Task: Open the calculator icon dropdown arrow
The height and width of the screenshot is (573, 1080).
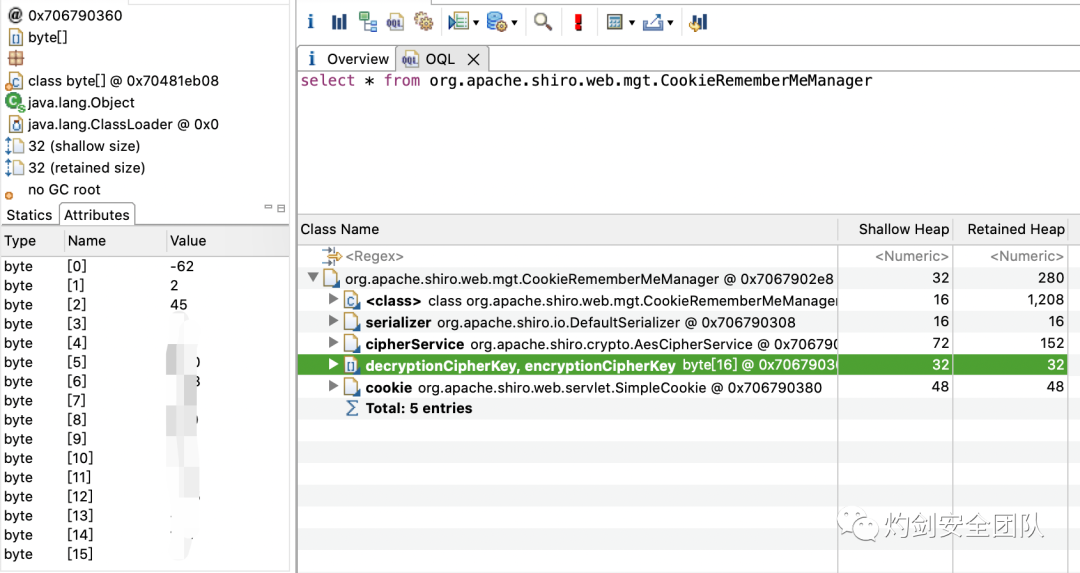Action: (632, 23)
